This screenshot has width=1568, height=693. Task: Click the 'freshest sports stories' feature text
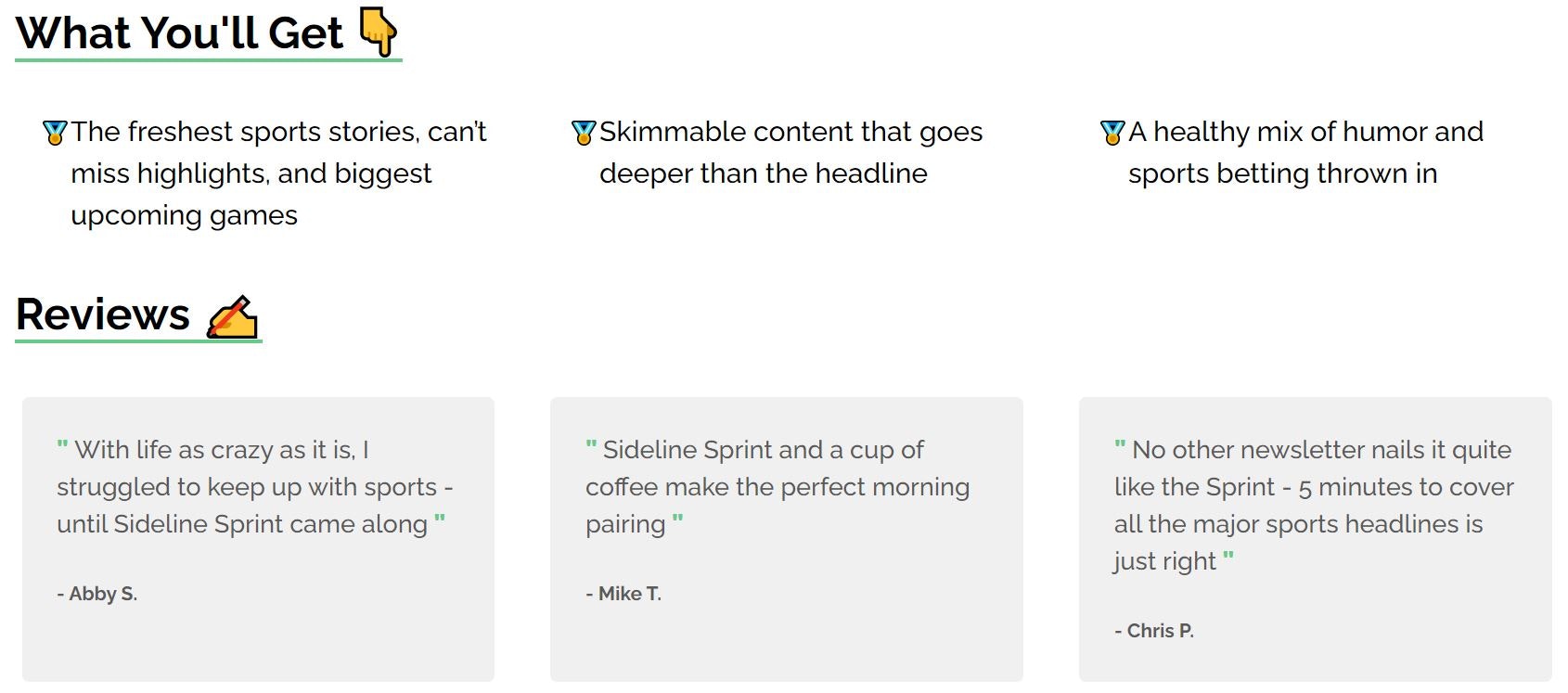pyautogui.click(x=279, y=173)
